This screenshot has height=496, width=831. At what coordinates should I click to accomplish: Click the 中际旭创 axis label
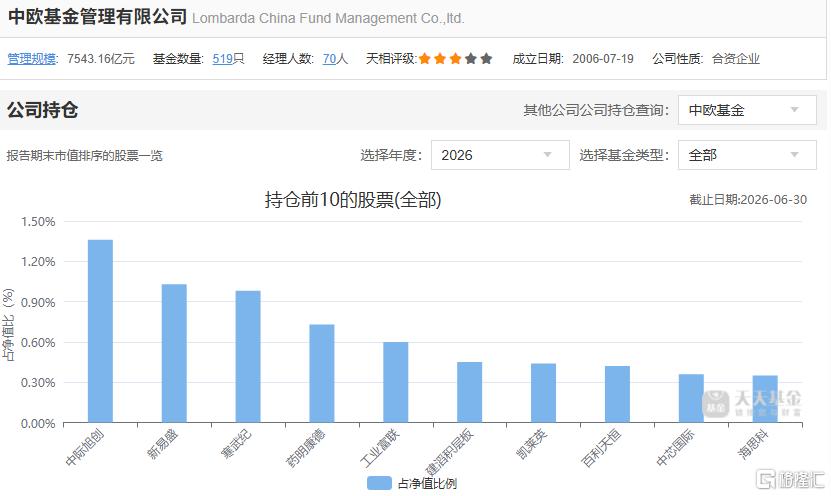coord(85,448)
